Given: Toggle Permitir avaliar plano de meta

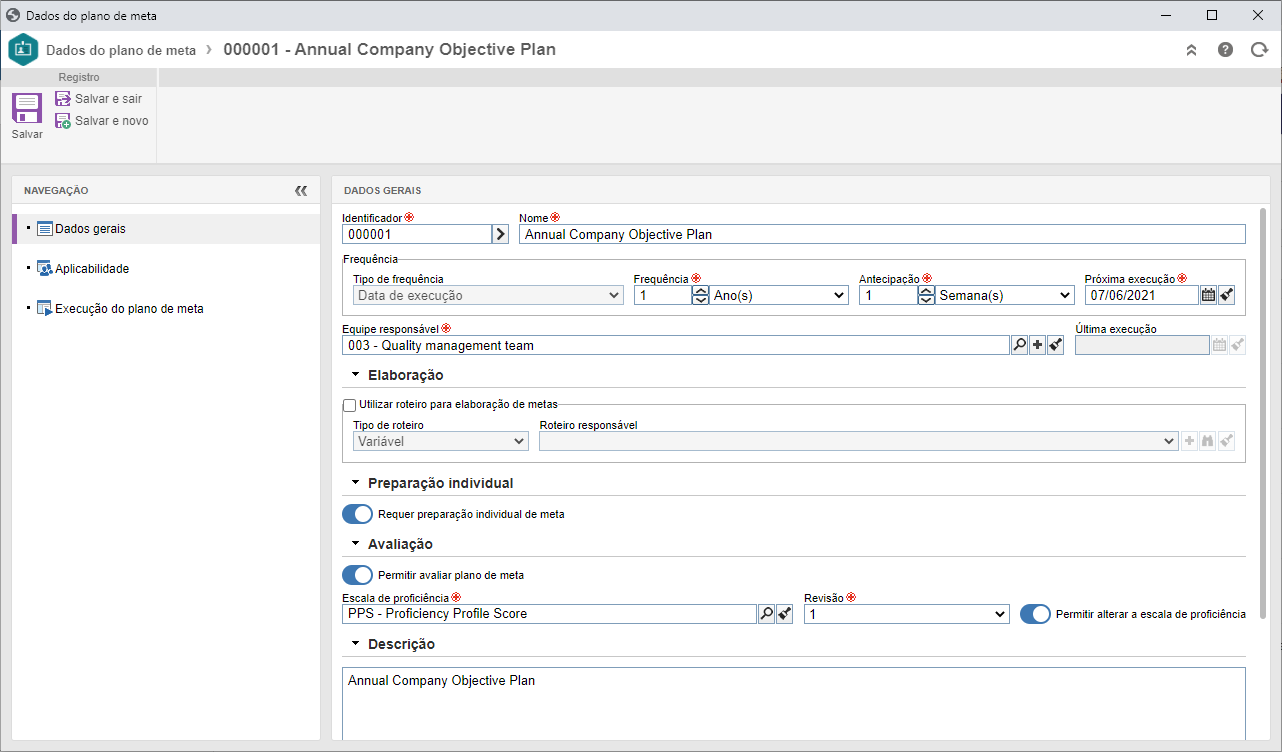Looking at the screenshot, I should tap(357, 575).
